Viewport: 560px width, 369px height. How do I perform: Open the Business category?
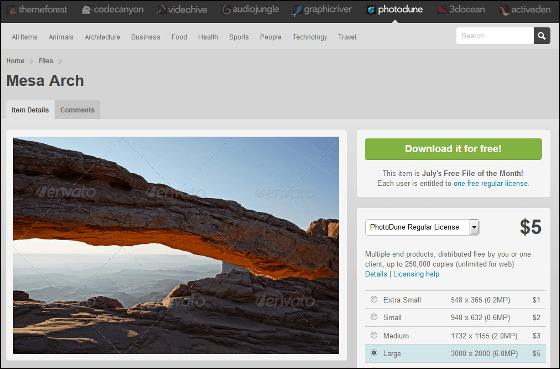(x=146, y=37)
